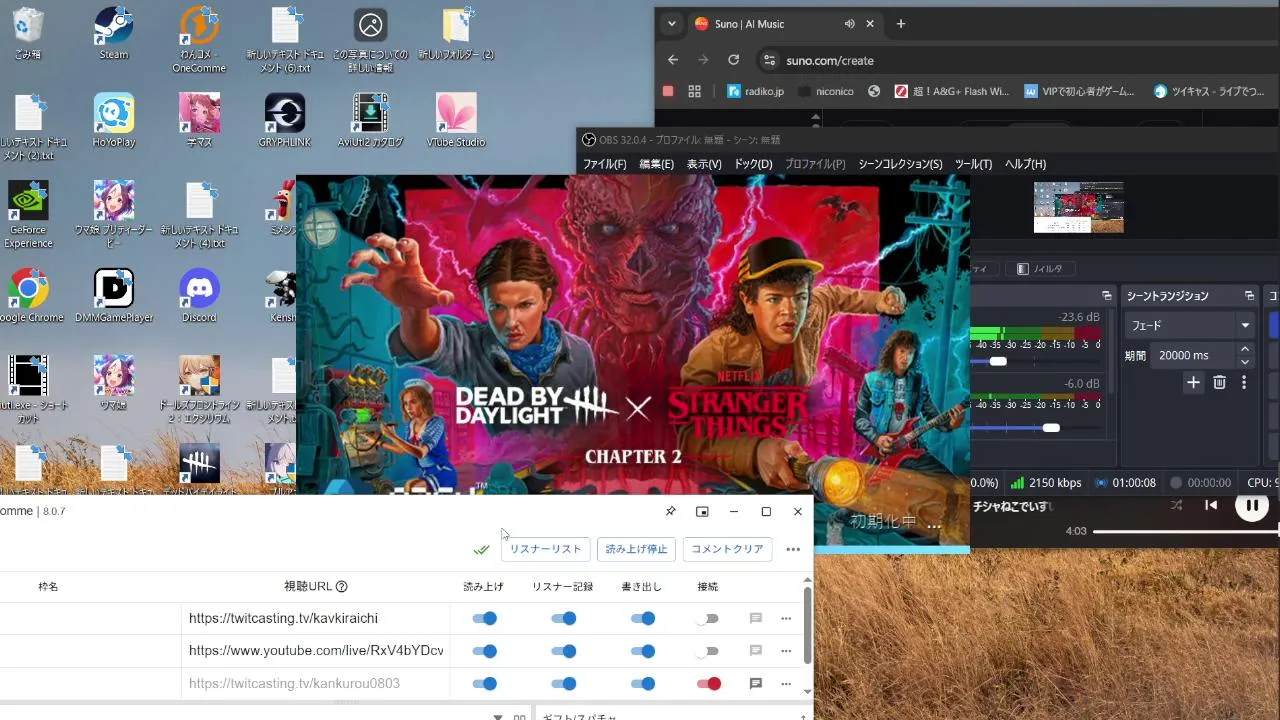Open ツール(T) menu in OBS
1280x720 pixels.
click(x=973, y=164)
